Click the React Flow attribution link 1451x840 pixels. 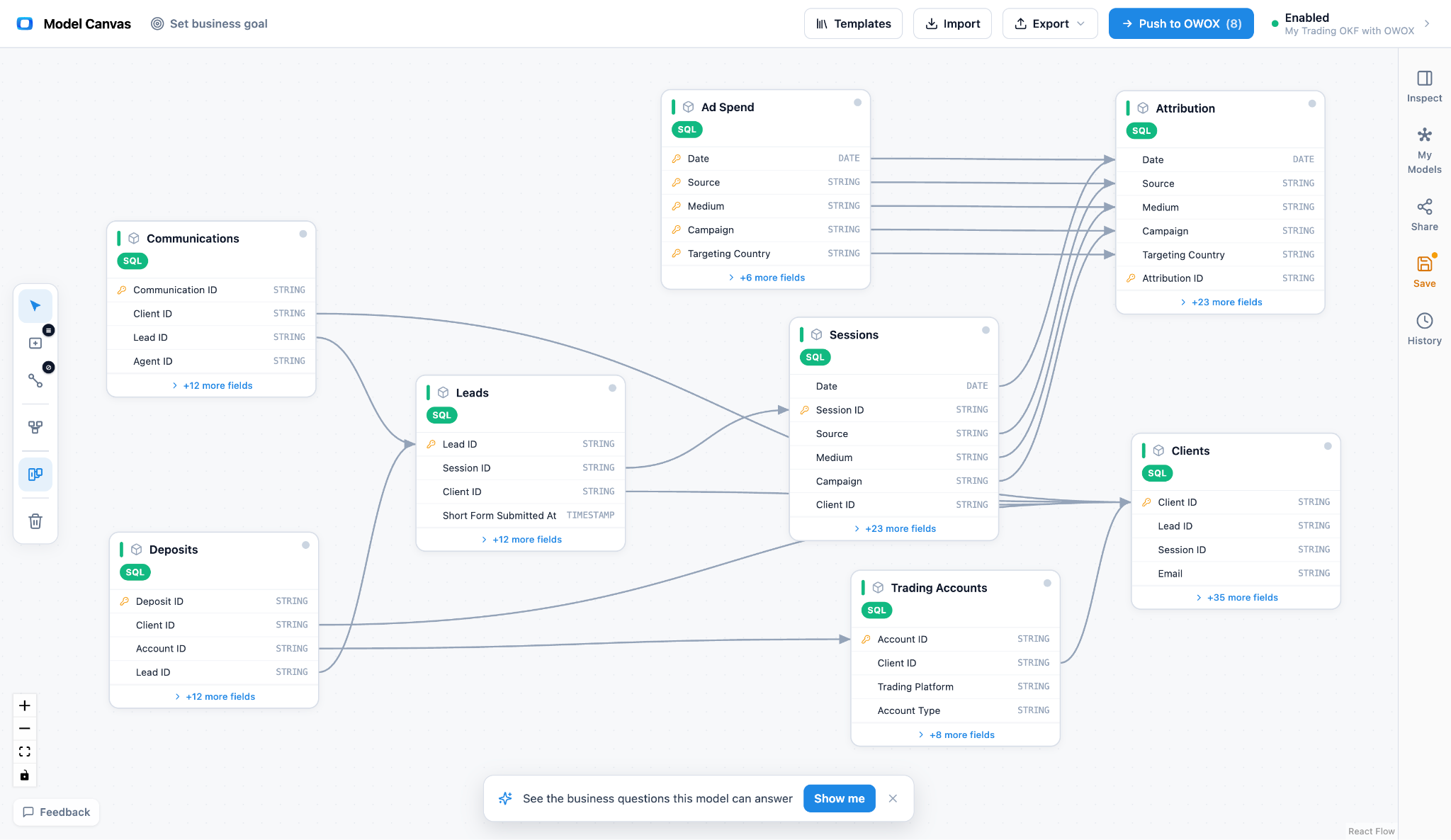pyautogui.click(x=1371, y=831)
